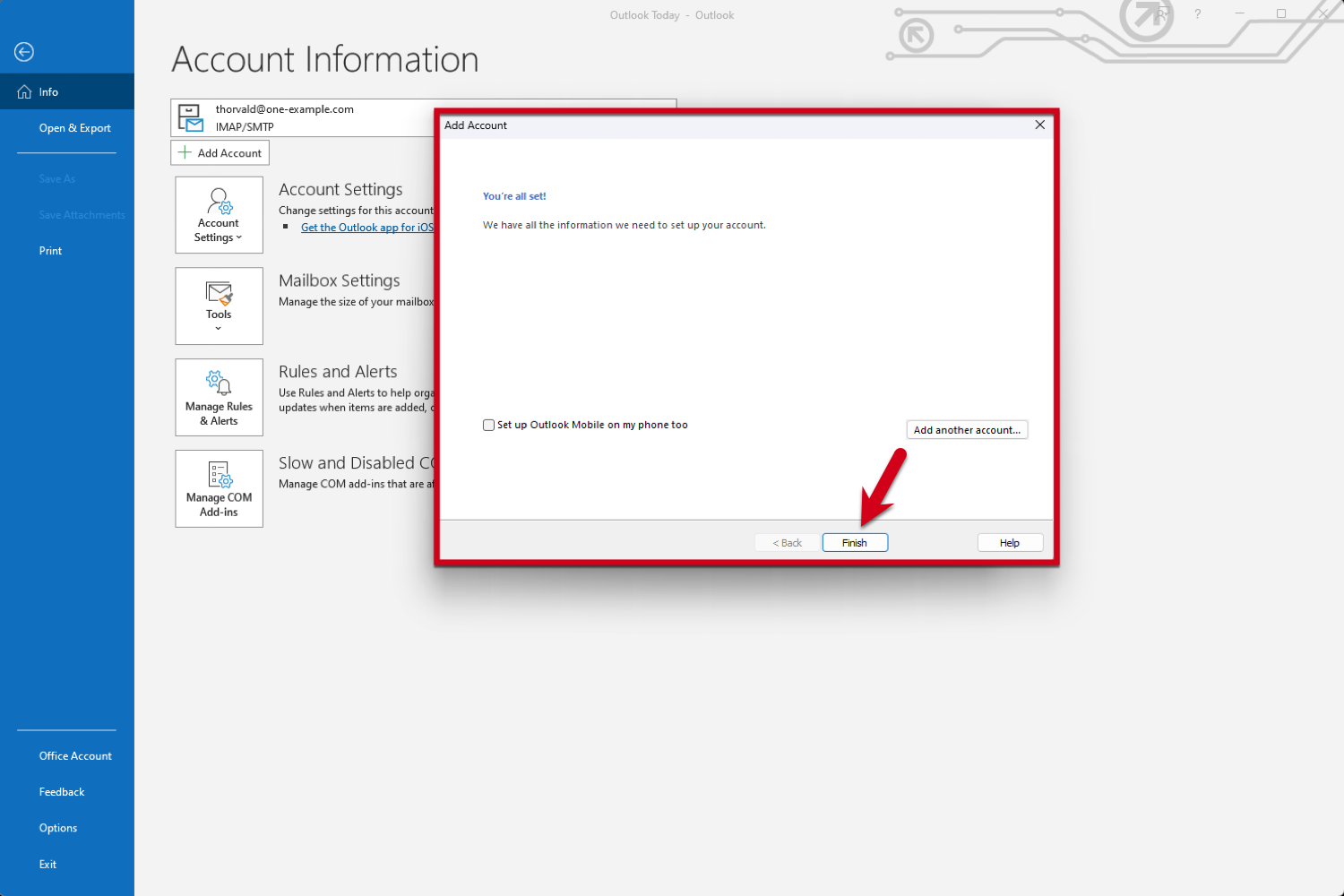Click the Info home icon
This screenshot has height=896, width=1344.
tap(24, 92)
